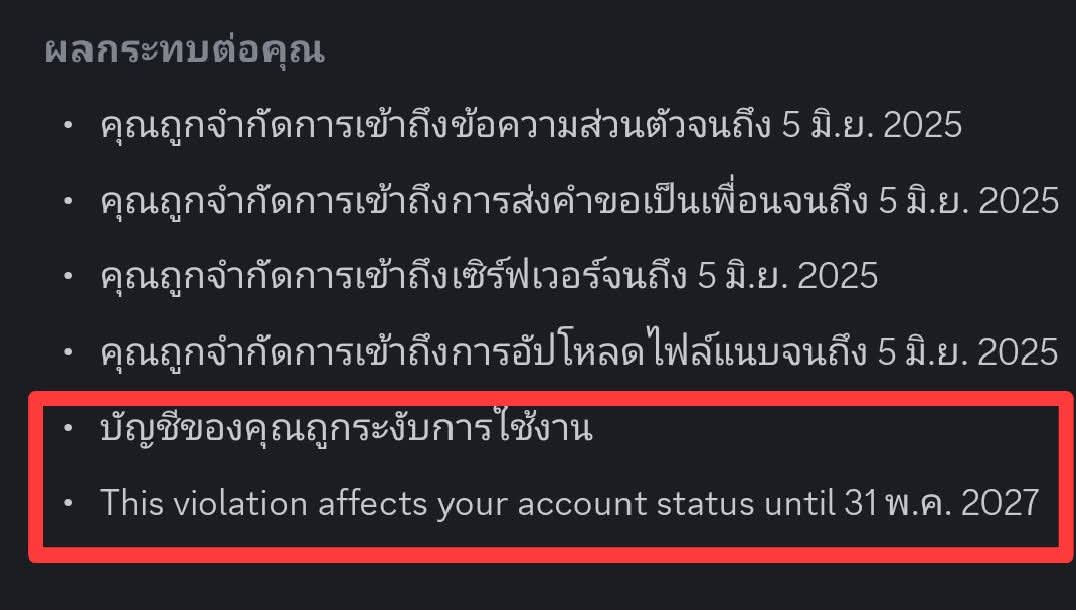Select the line about restricted direct messages (ข้อความส่วนตัว)
Viewport: 1076px width, 610px height.
pos(531,125)
